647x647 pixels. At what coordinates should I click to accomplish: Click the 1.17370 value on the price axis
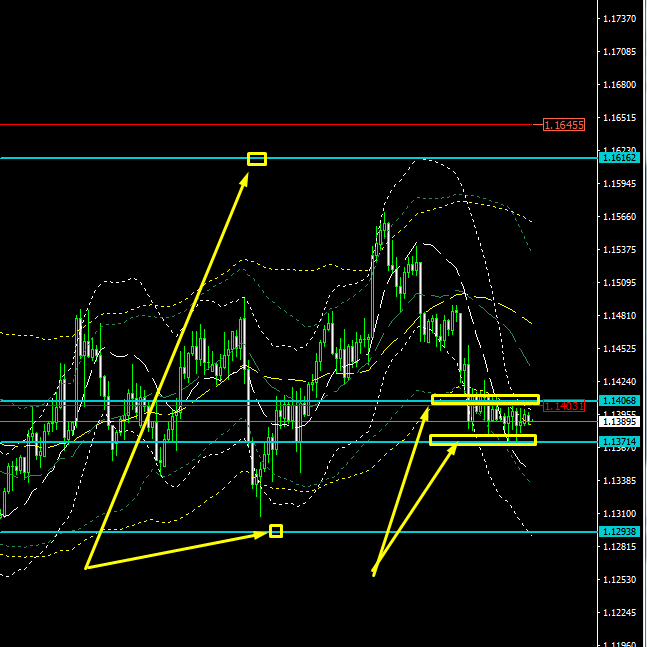pyautogui.click(x=621, y=19)
